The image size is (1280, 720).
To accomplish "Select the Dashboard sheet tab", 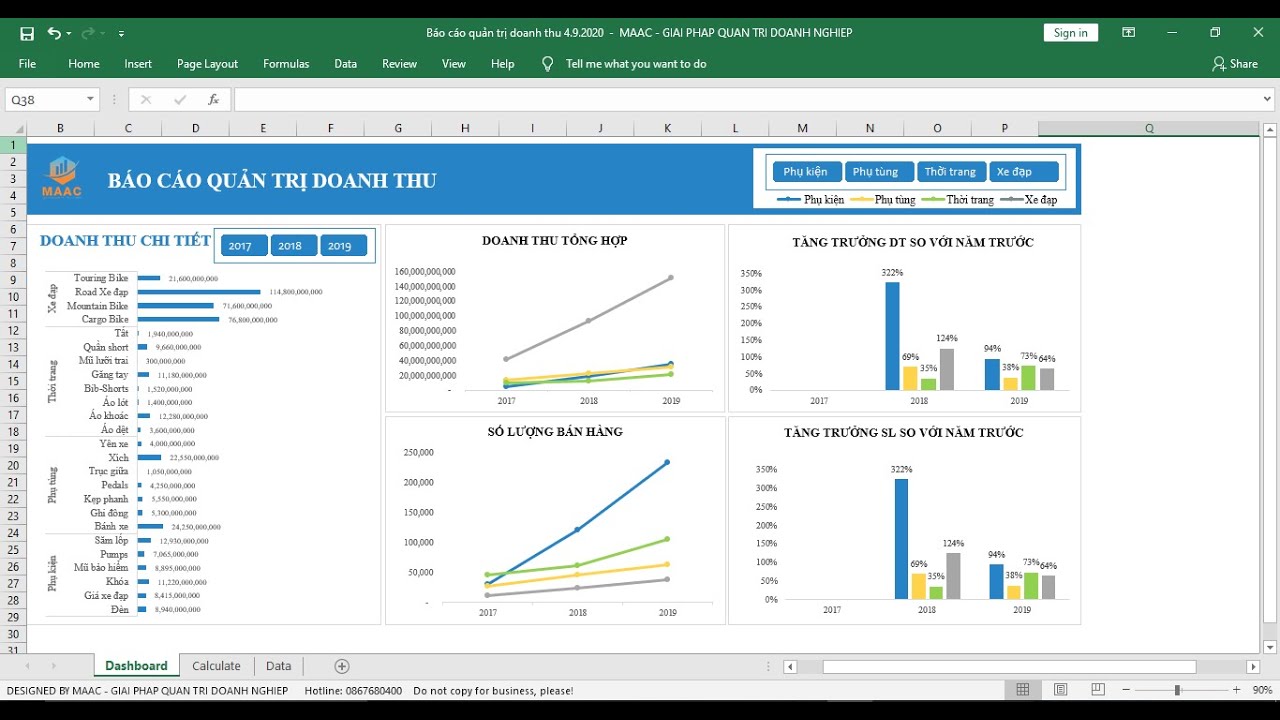I will 136,666.
